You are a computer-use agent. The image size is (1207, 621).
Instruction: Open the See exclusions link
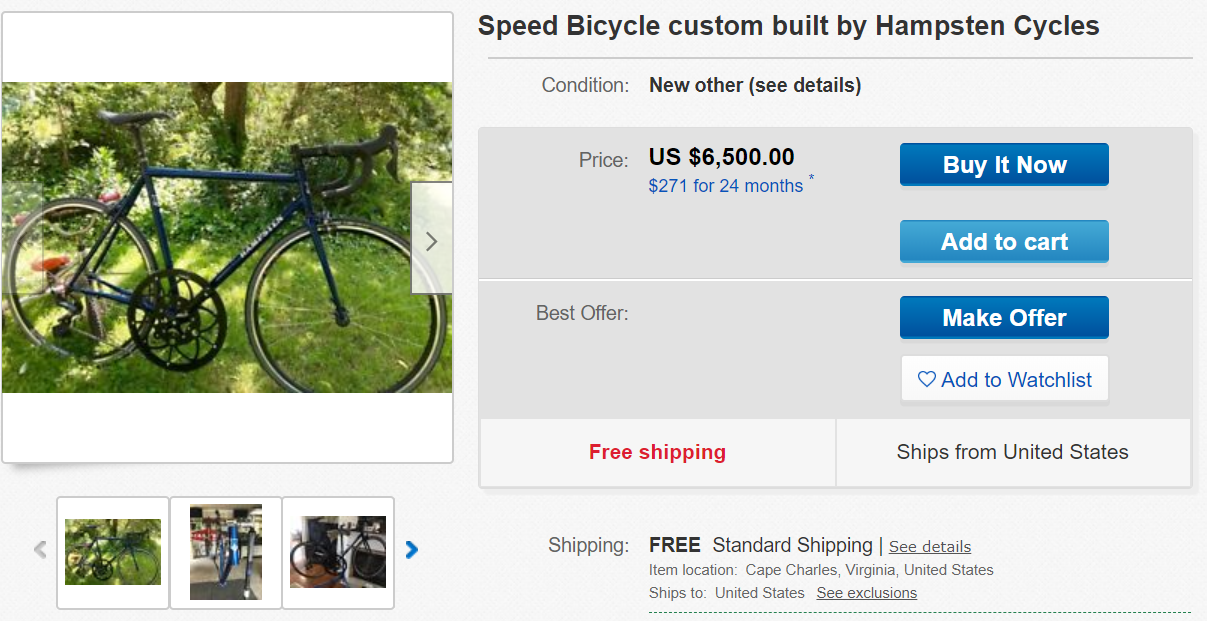click(x=866, y=593)
